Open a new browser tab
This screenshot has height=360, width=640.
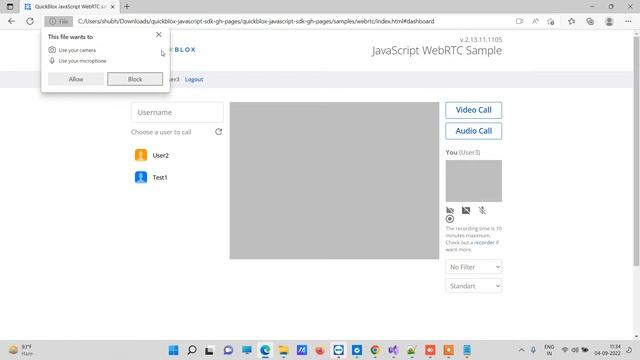(x=127, y=7)
